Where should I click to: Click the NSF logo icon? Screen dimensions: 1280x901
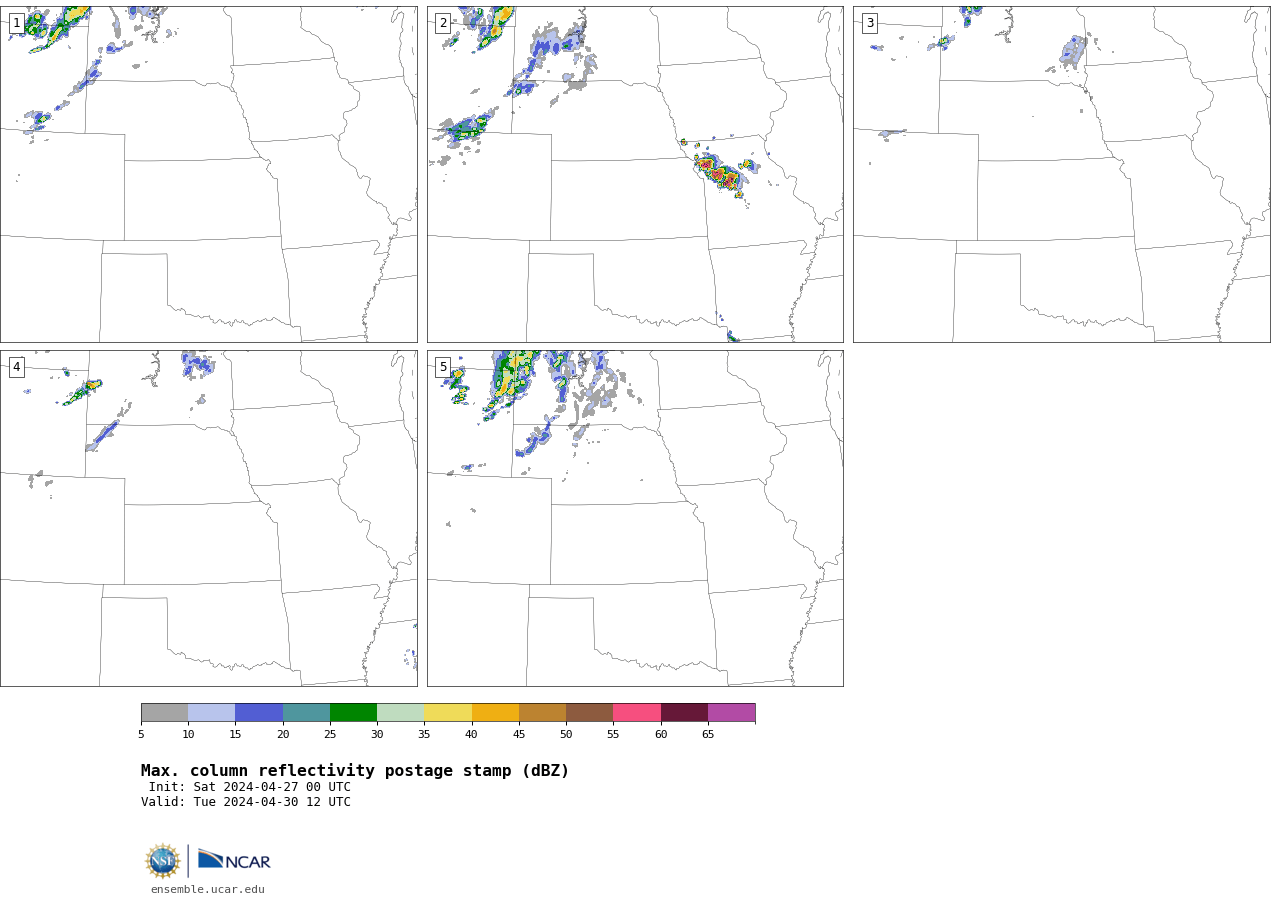point(163,861)
